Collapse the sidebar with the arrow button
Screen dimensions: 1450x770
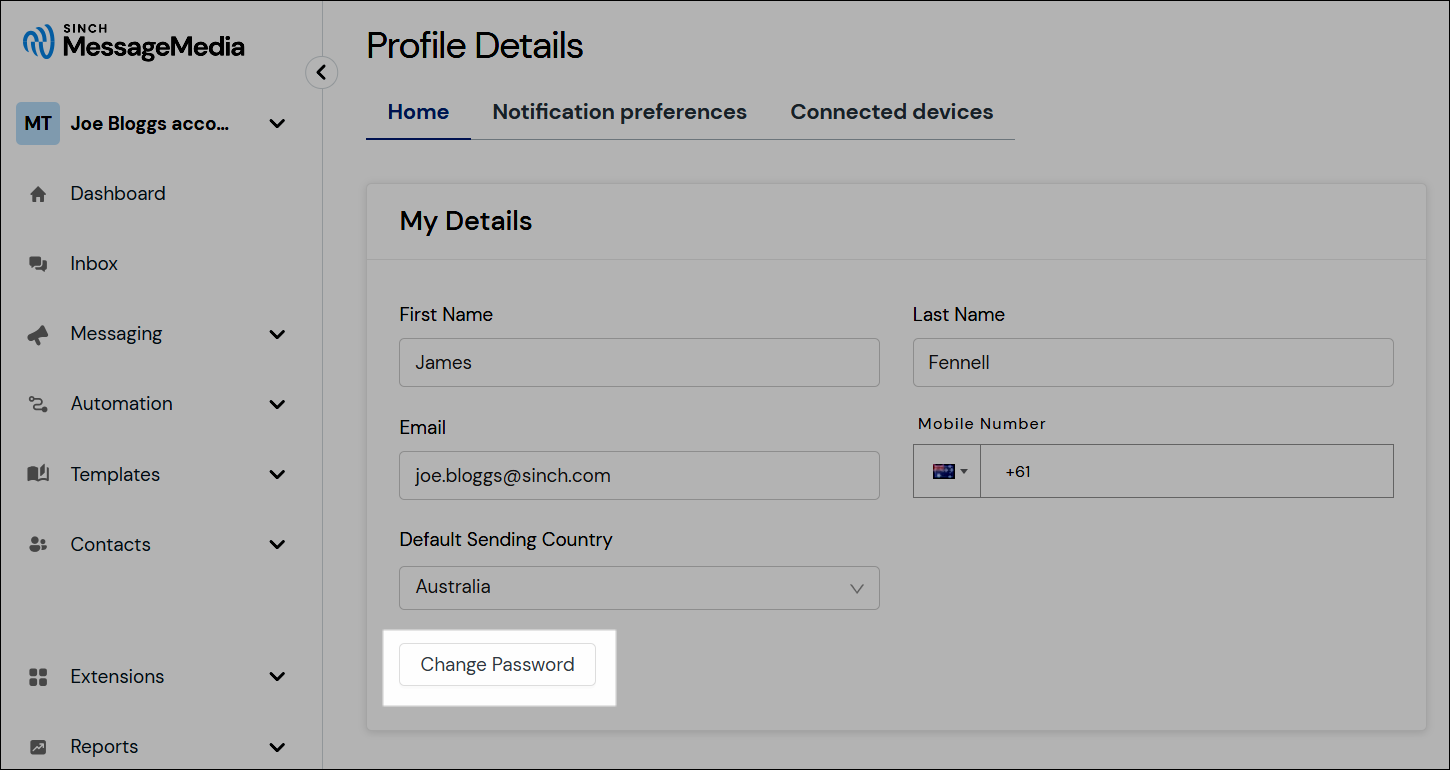(x=321, y=72)
